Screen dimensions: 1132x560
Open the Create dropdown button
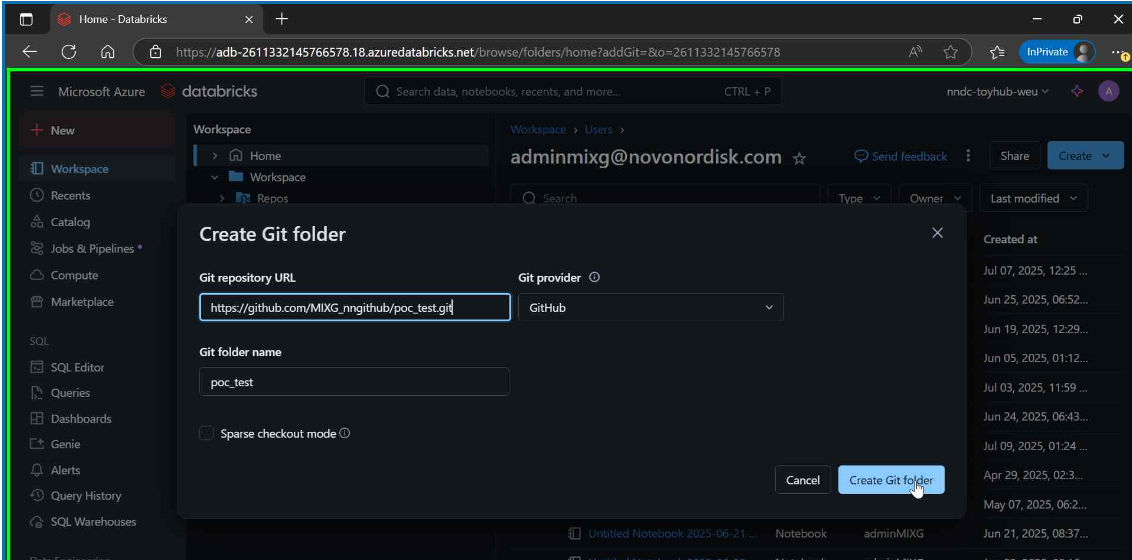point(1085,156)
